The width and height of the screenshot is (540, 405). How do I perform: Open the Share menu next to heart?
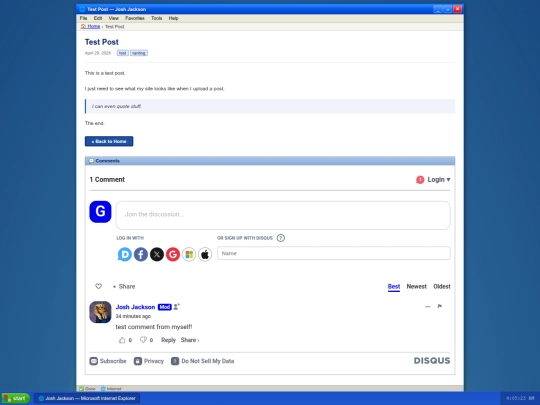(124, 287)
